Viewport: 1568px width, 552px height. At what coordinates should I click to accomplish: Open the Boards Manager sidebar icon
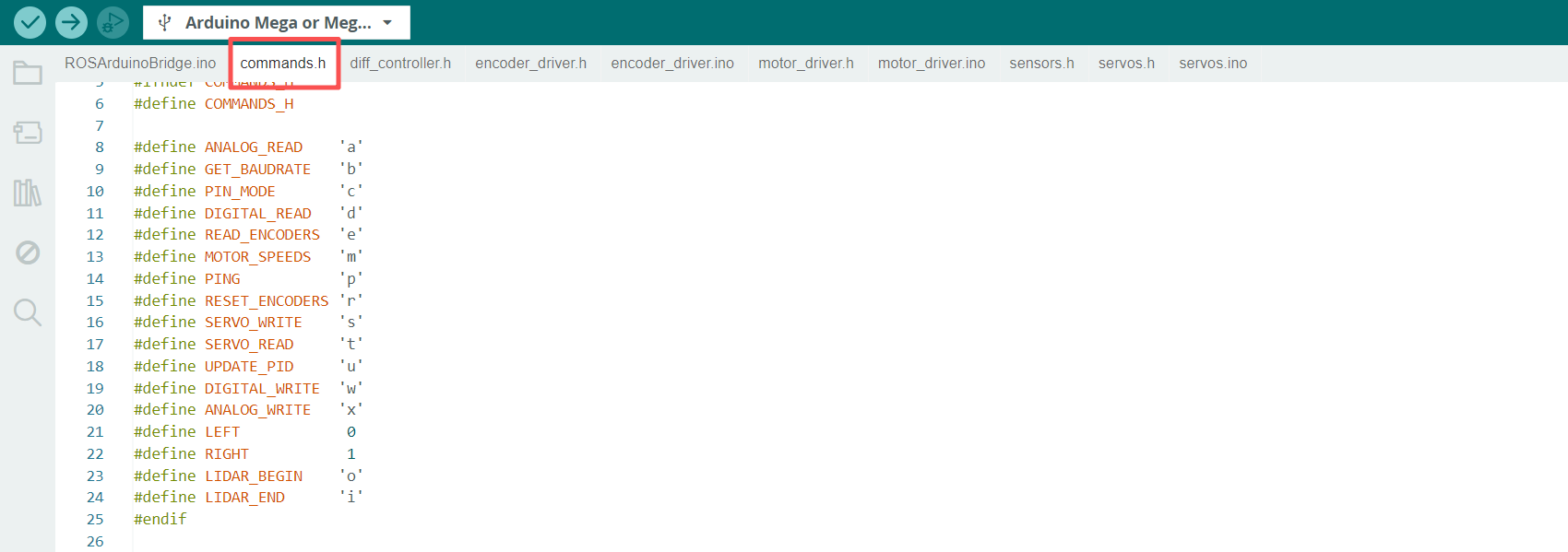tap(28, 133)
